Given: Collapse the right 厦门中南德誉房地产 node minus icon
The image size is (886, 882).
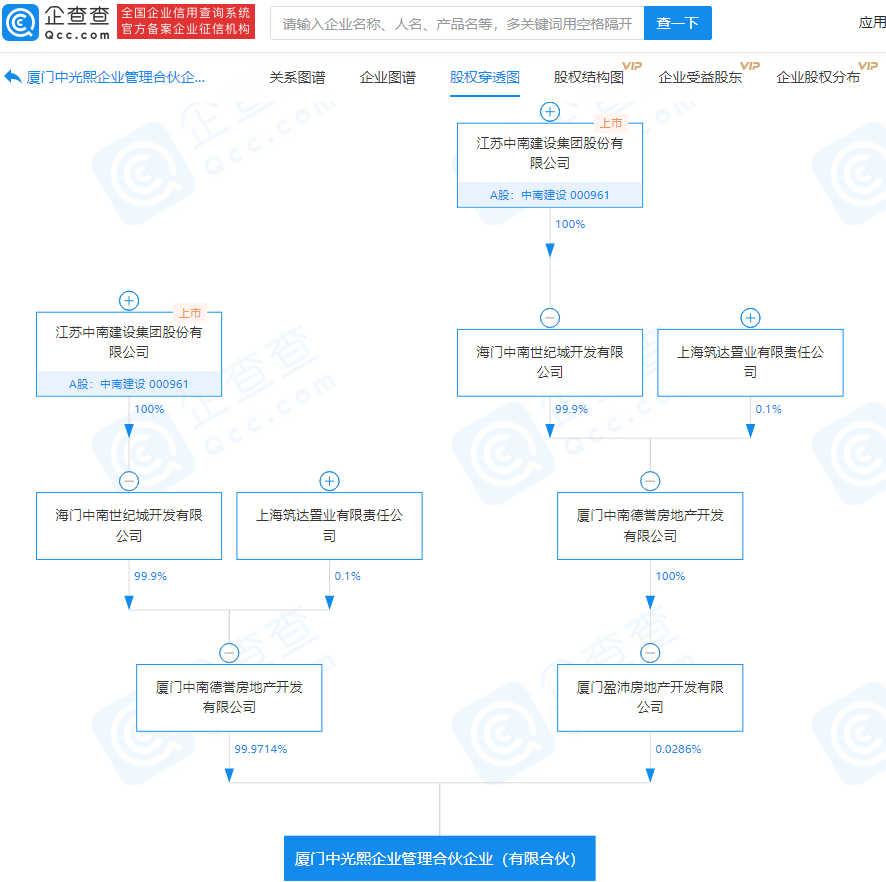Looking at the screenshot, I should point(650,481).
